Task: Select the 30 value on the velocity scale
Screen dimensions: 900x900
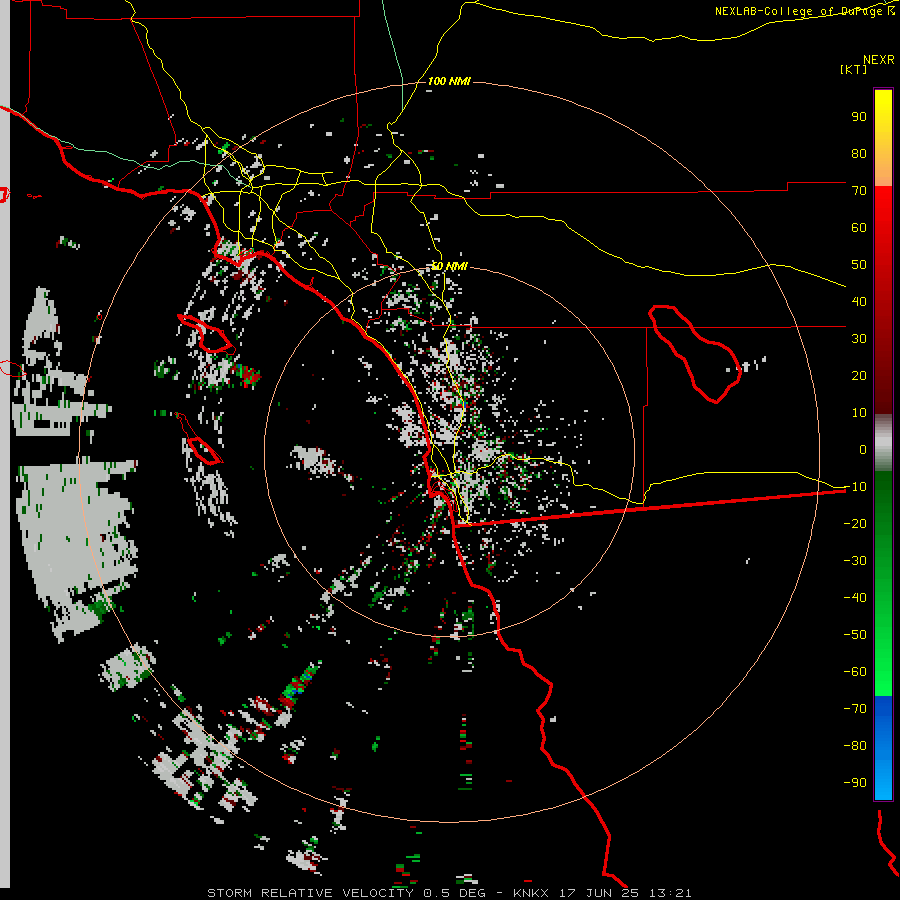Action: point(859,339)
